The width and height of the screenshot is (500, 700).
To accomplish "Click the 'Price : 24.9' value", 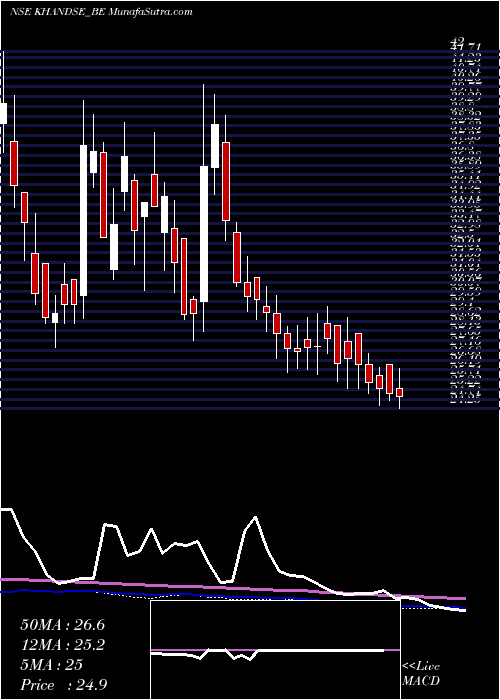I will click(x=64, y=685).
